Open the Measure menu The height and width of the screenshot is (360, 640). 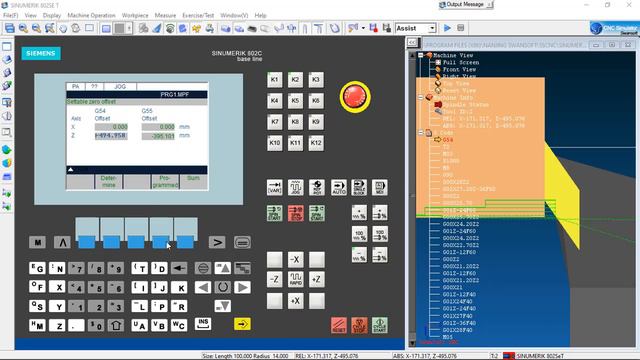click(x=165, y=15)
